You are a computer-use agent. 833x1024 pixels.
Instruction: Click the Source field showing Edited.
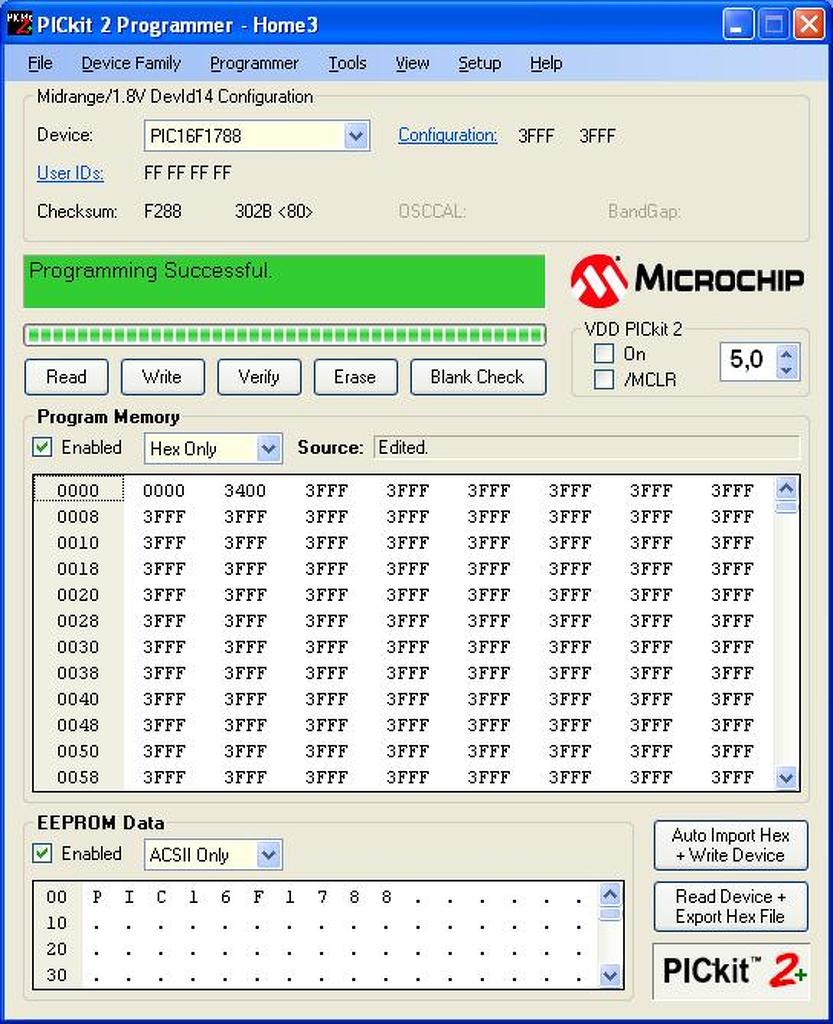(x=586, y=447)
